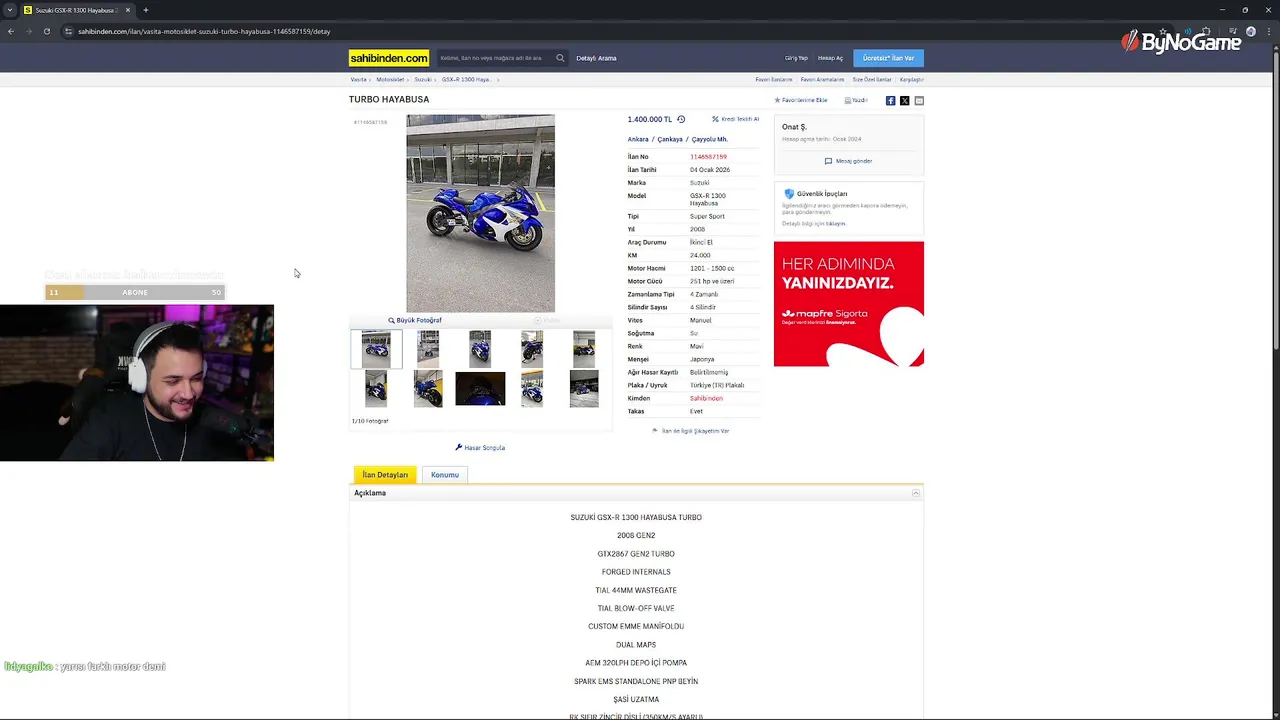The width and height of the screenshot is (1280, 720).
Task: Open Vasıta breadcrumb
Action: point(358,79)
